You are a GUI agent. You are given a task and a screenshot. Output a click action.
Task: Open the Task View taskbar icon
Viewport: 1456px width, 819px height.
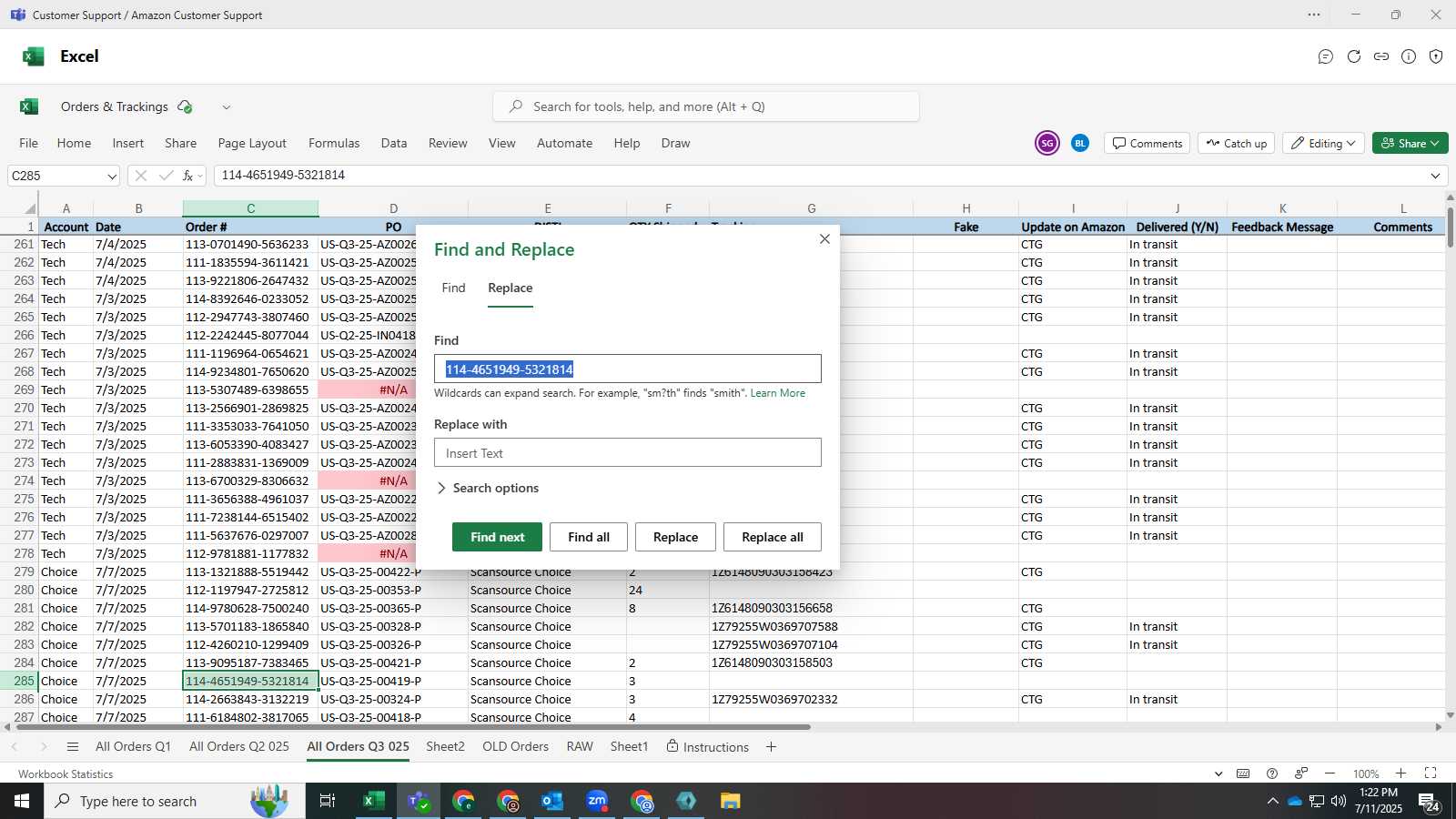(328, 801)
